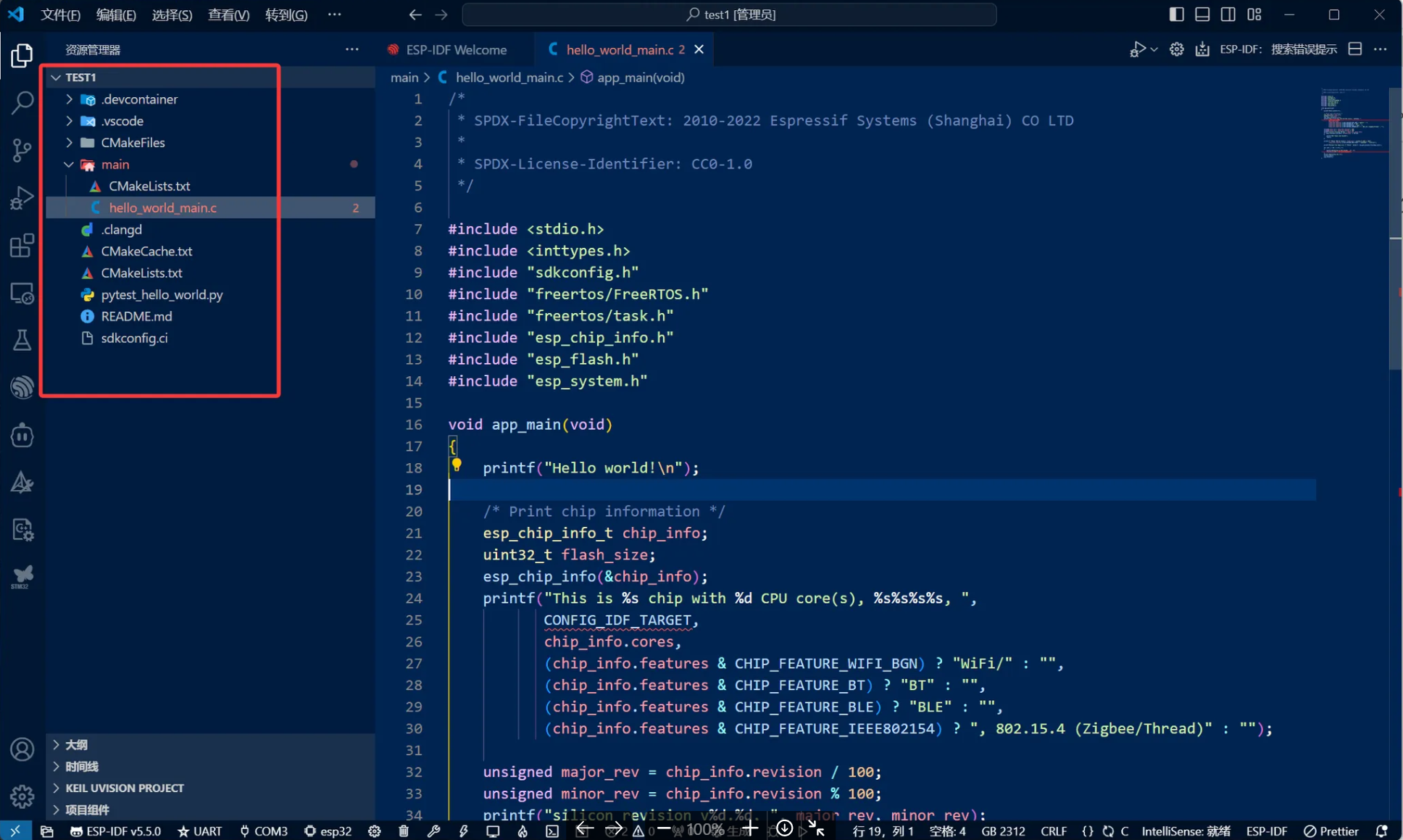Viewport: 1403px width, 840px height.
Task: Open run button dropdown arrow in editor toolbar
Action: point(1154,49)
